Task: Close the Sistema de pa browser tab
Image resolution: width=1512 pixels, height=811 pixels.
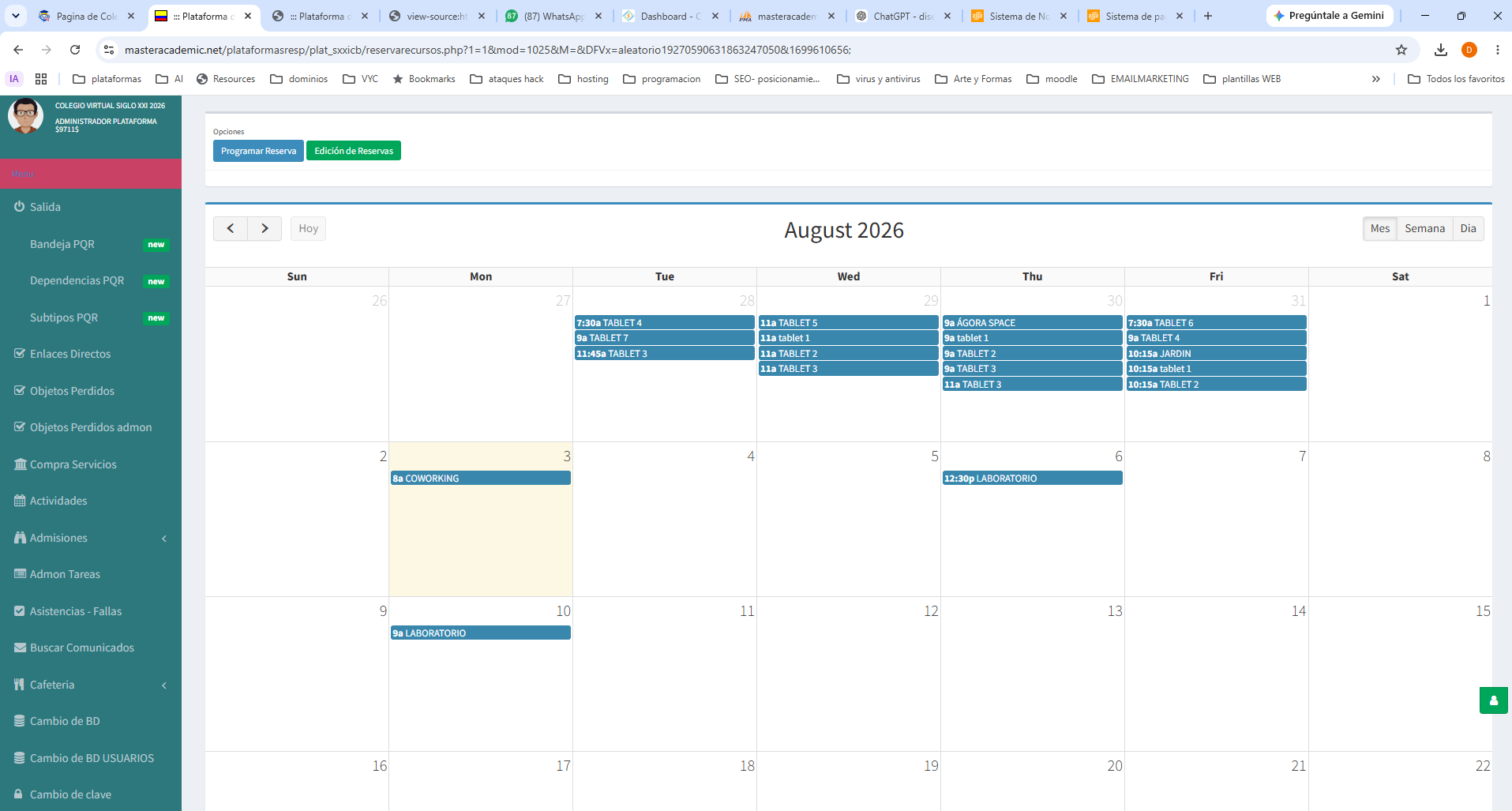Action: (1180, 16)
